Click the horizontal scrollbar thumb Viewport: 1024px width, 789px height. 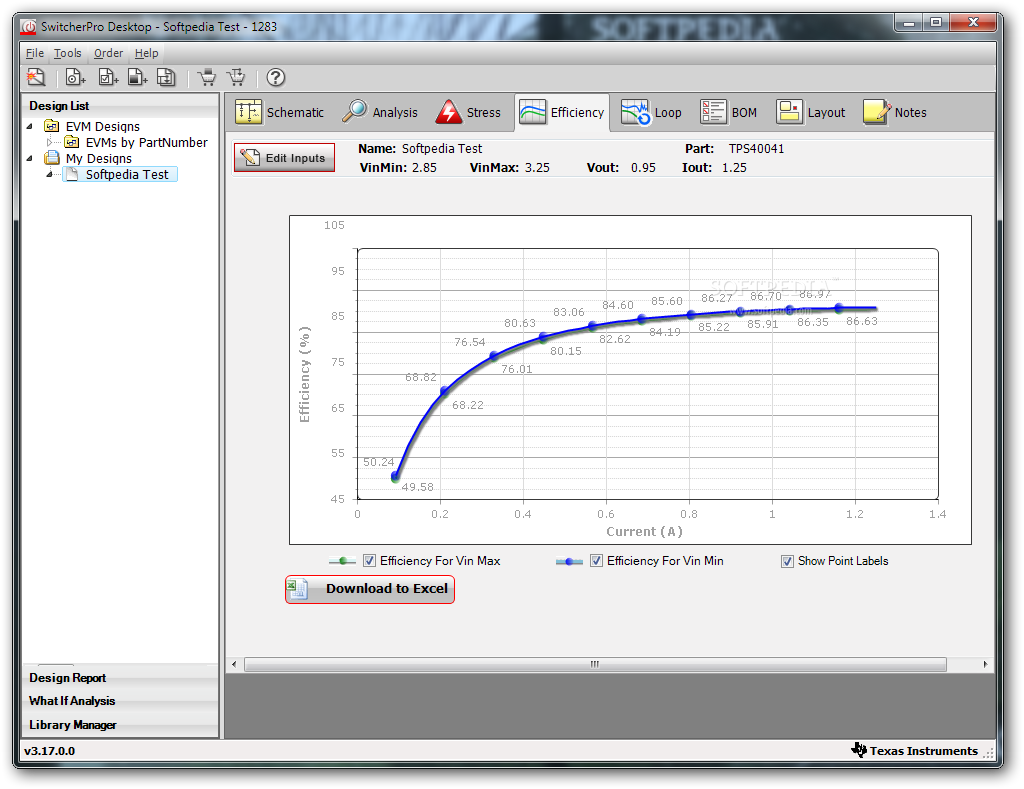coord(595,664)
